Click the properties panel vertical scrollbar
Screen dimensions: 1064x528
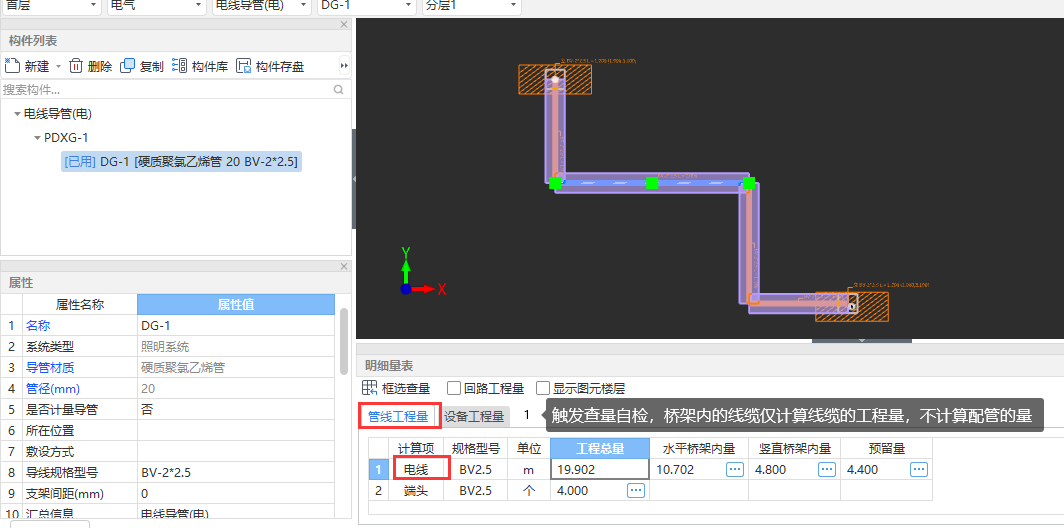tap(344, 340)
